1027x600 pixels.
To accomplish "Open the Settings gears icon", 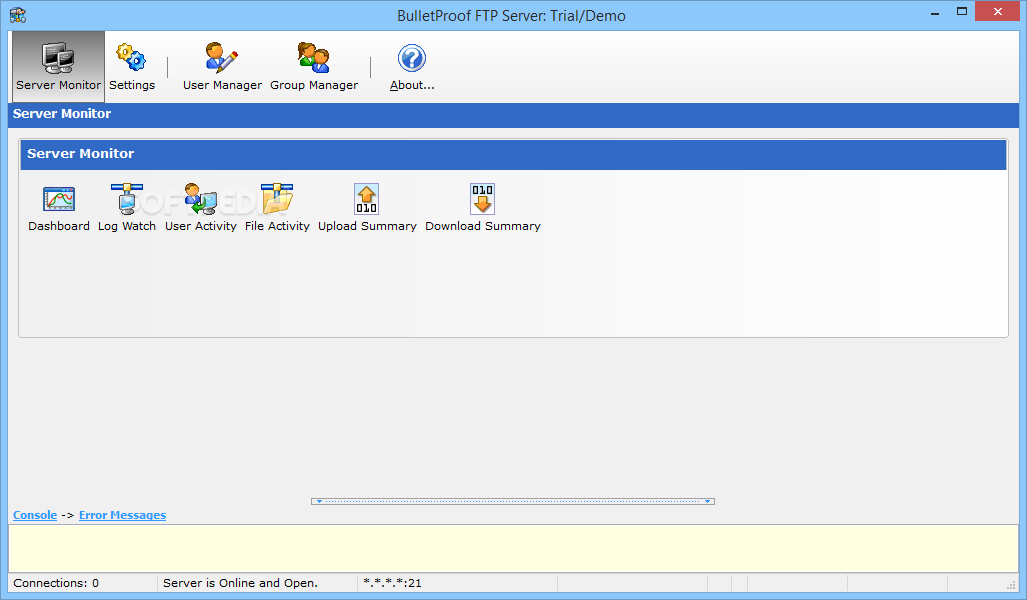I will (132, 66).
